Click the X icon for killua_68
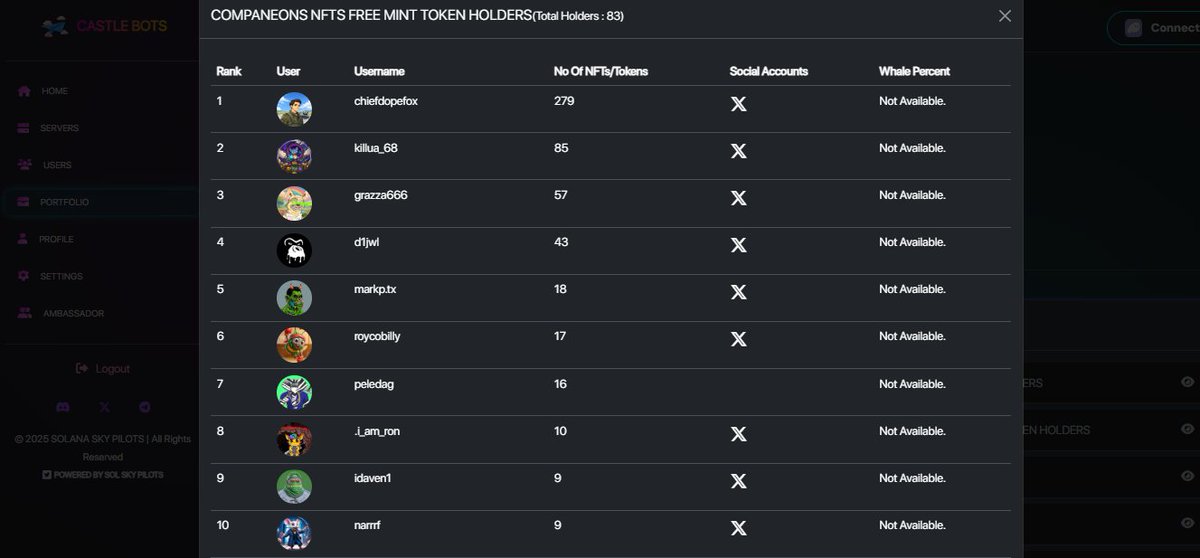The height and width of the screenshot is (558, 1200). pyautogui.click(x=738, y=151)
